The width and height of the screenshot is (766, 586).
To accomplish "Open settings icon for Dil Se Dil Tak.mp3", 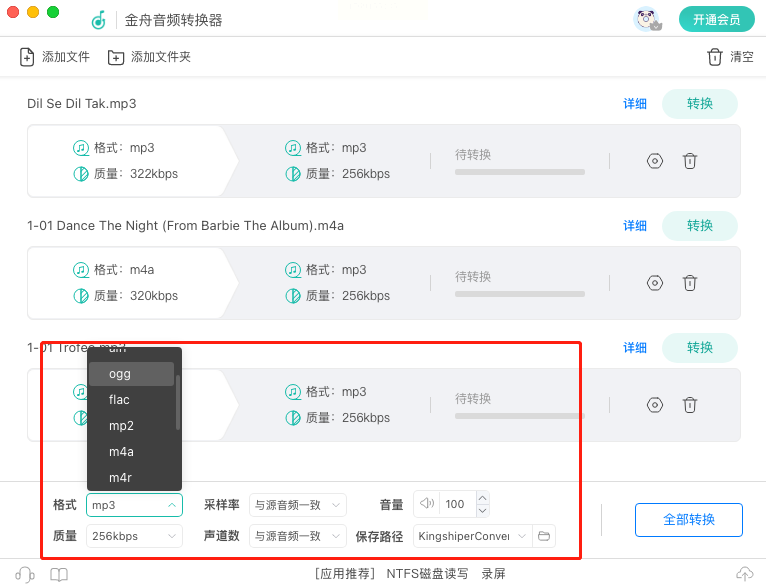I will (x=655, y=160).
